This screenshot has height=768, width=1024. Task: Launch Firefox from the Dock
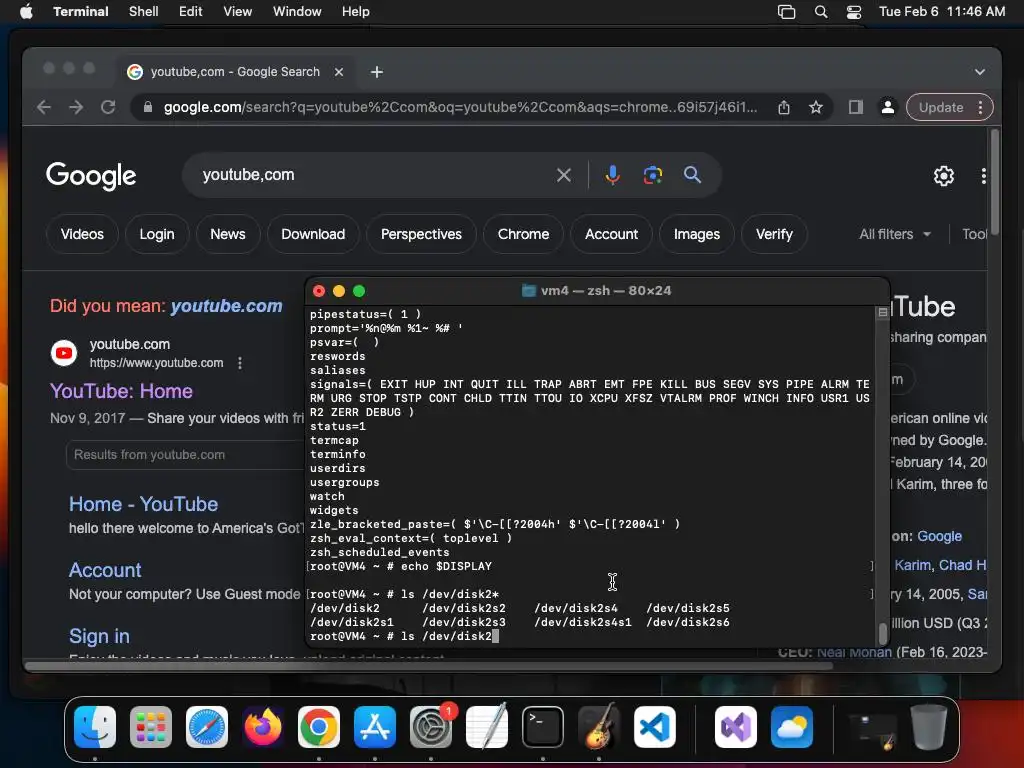(x=263, y=727)
